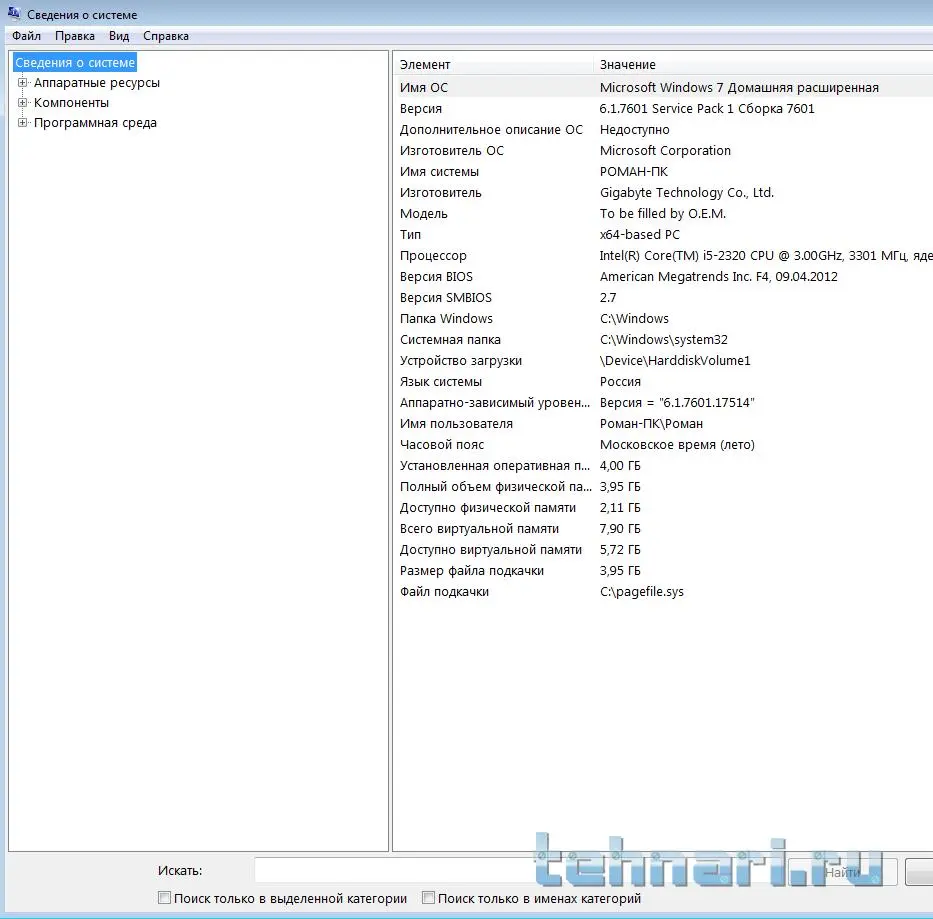Open the Файл menu
Screen dimensions: 933x919
[x=26, y=36]
